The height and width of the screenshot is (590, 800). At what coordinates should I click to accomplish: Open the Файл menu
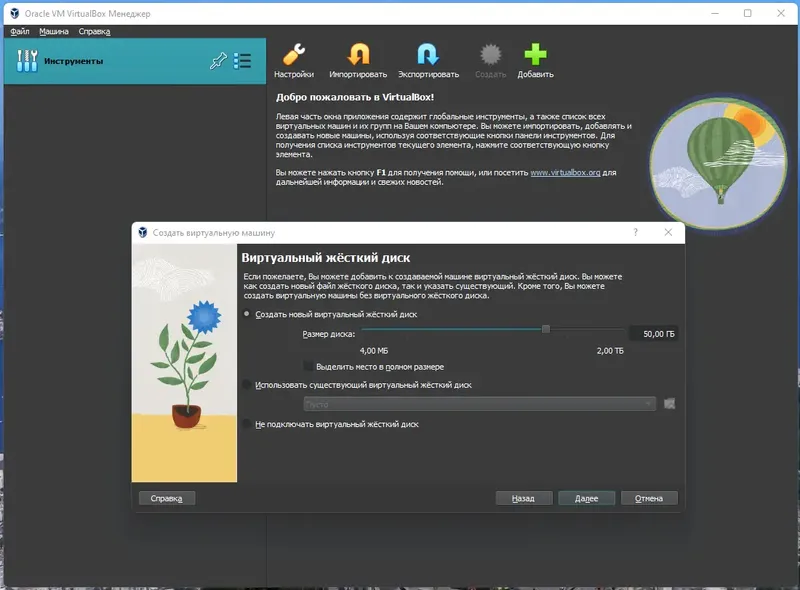[x=20, y=32]
